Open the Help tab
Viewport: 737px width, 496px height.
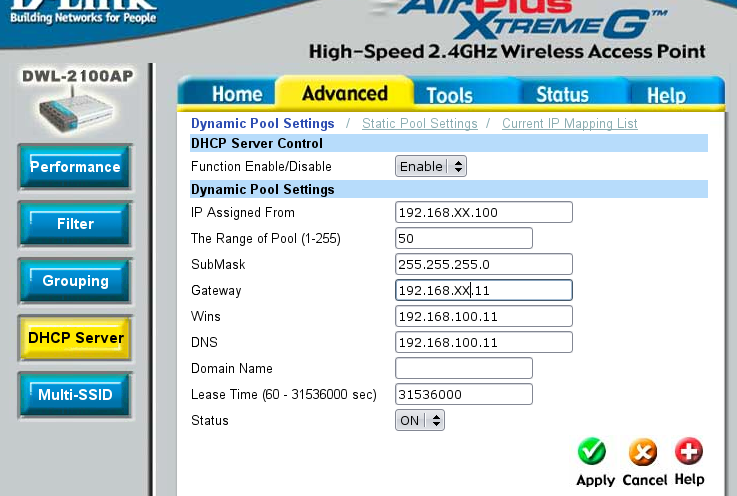click(x=666, y=95)
